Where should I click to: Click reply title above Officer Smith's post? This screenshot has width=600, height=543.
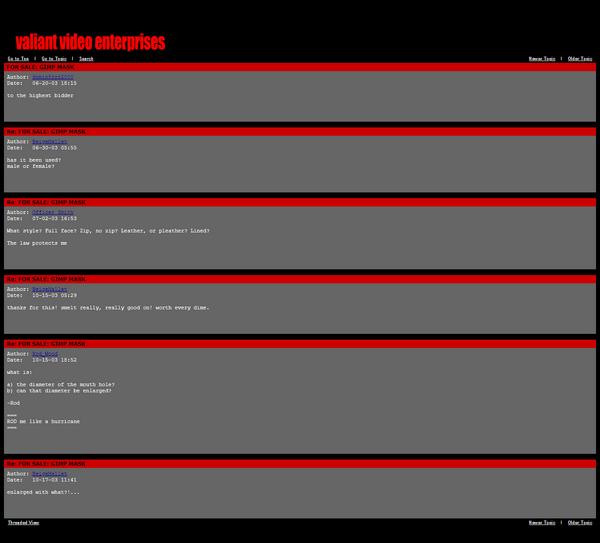[x=46, y=202]
